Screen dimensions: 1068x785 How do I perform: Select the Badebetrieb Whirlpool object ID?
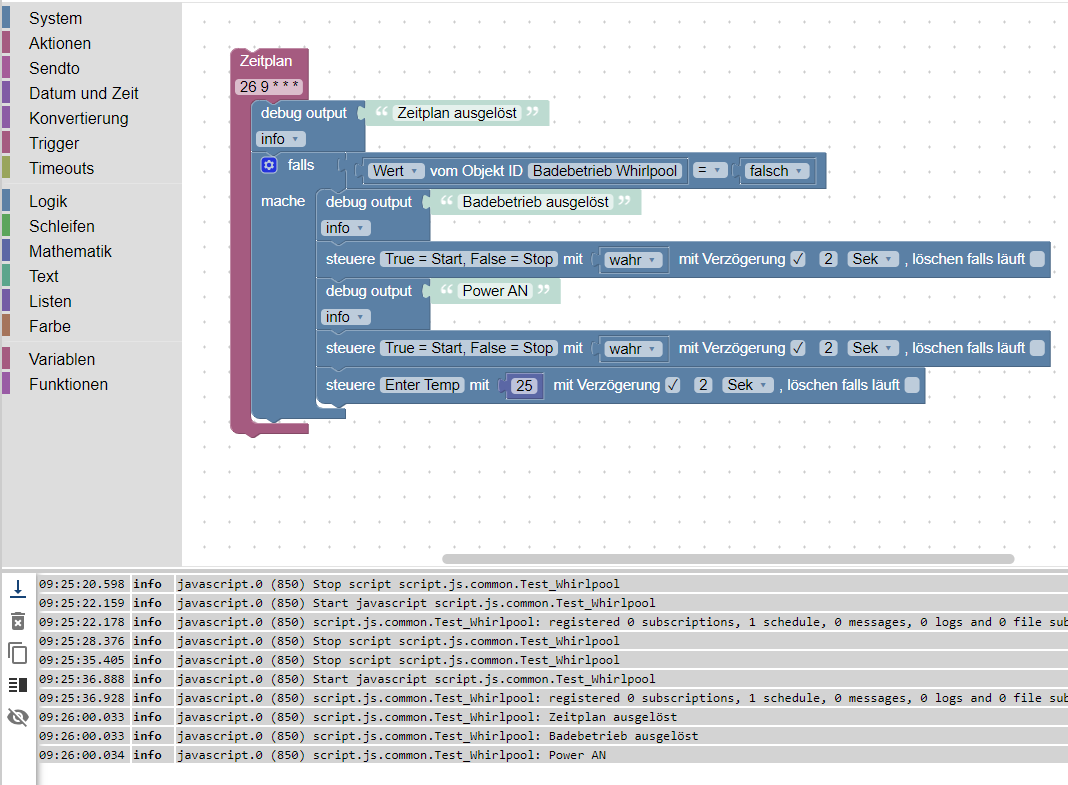click(605, 171)
